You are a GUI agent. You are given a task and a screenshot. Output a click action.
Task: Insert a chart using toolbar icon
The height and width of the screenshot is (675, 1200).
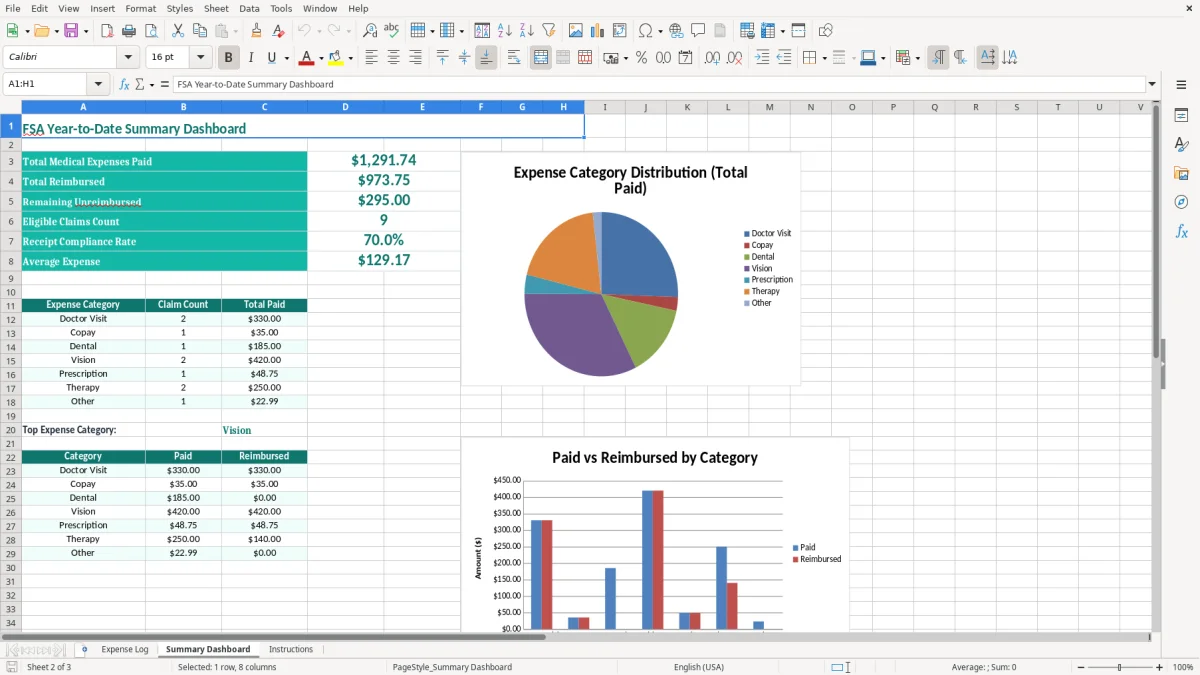tap(598, 31)
